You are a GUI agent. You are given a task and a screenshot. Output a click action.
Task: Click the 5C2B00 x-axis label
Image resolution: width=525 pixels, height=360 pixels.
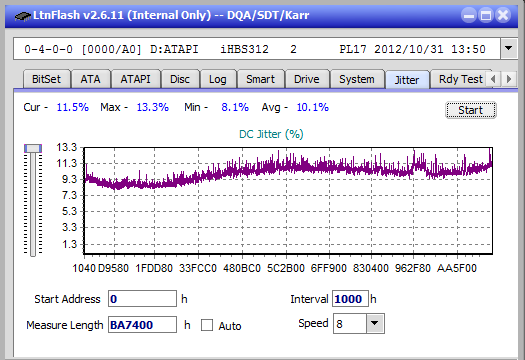coord(286,268)
